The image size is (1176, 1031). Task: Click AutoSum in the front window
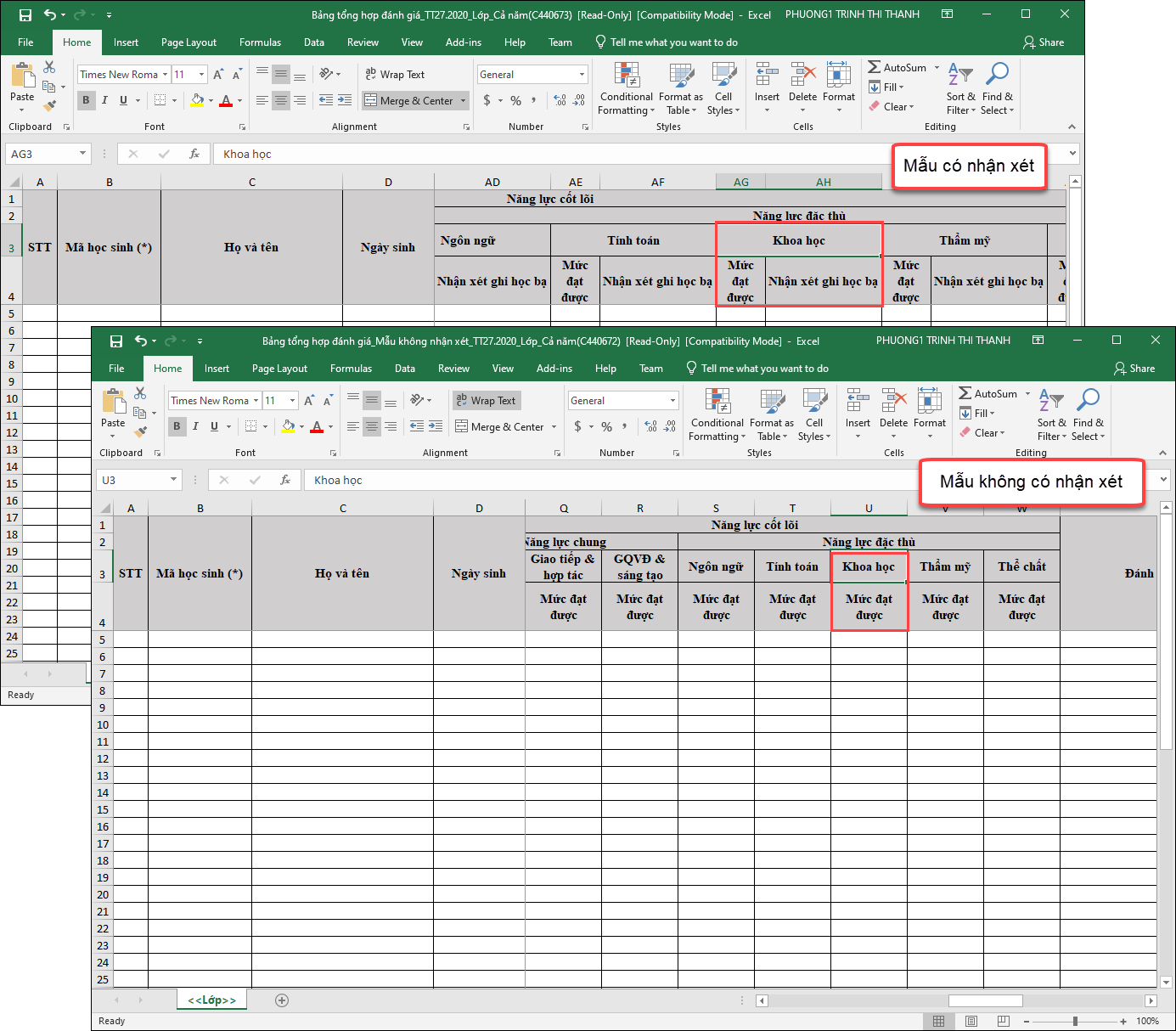coord(988,394)
